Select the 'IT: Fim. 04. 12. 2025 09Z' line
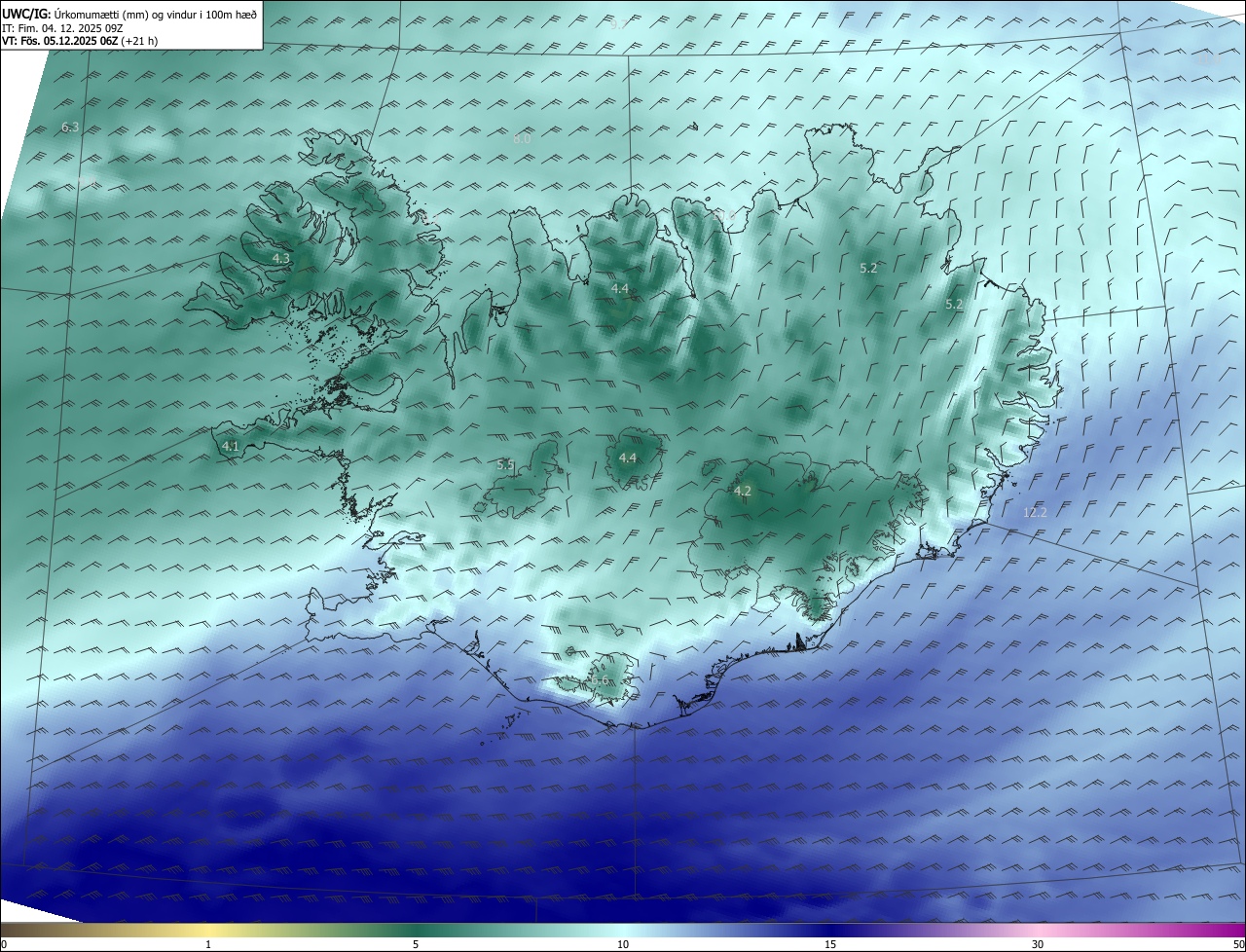This screenshot has width=1246, height=952. pyautogui.click(x=62, y=27)
